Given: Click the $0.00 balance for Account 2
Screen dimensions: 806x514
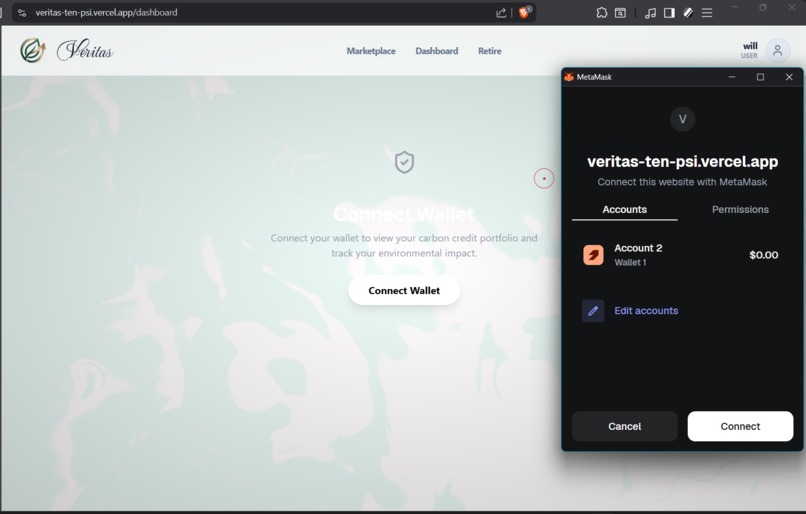Looking at the screenshot, I should tap(763, 255).
